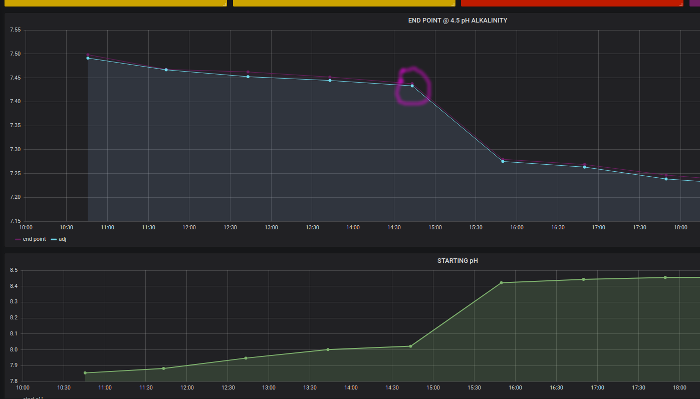
Task: Select the cyan alkalinity point just before 16:00
Action: click(x=503, y=162)
